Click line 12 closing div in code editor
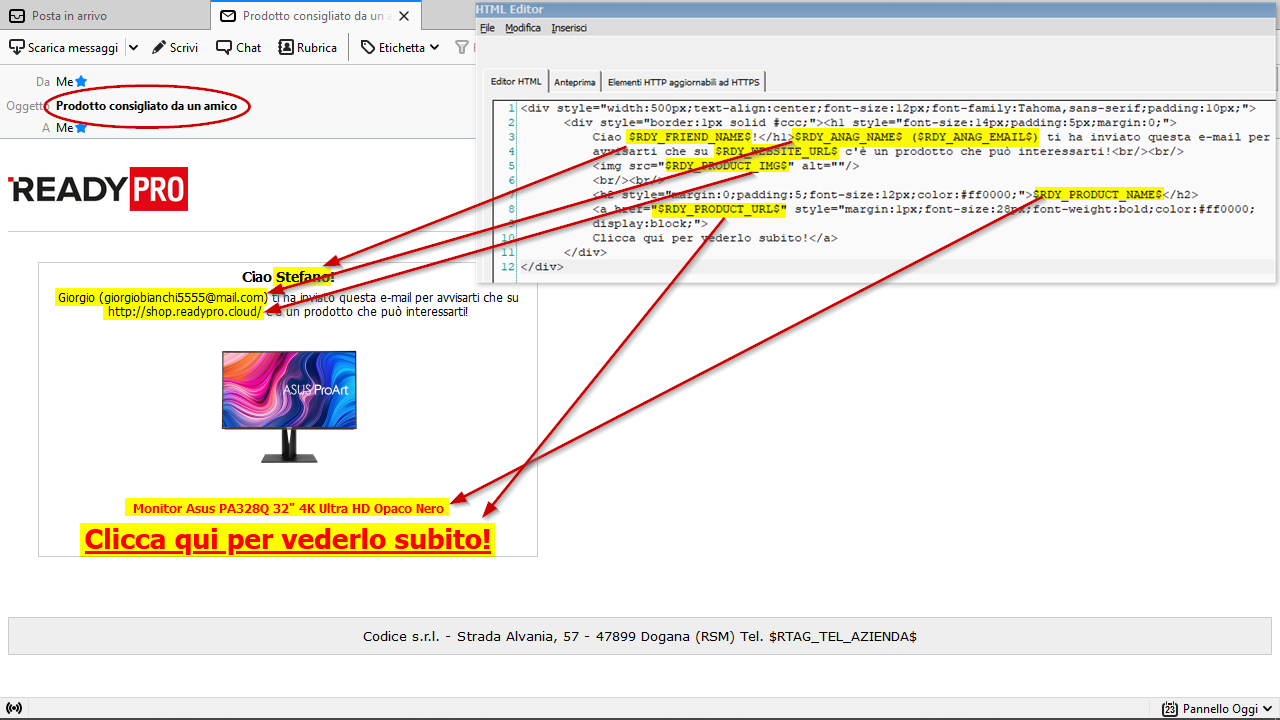1280x720 pixels. click(542, 267)
